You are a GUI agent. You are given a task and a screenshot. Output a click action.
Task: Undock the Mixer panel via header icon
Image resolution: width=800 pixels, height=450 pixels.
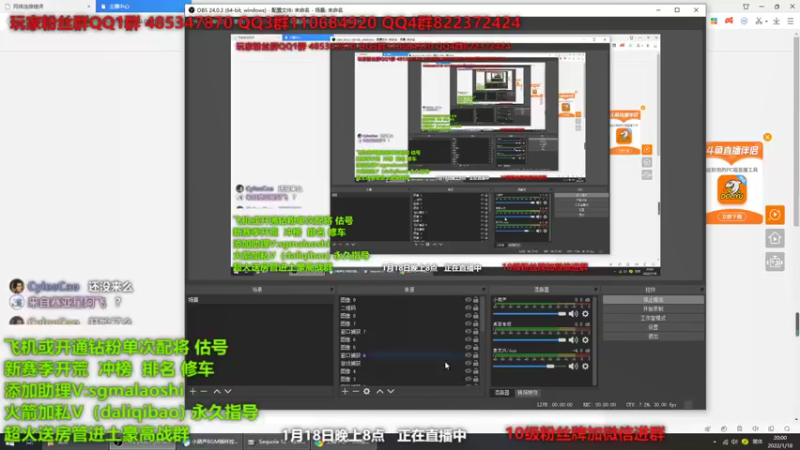pyautogui.click(x=595, y=289)
